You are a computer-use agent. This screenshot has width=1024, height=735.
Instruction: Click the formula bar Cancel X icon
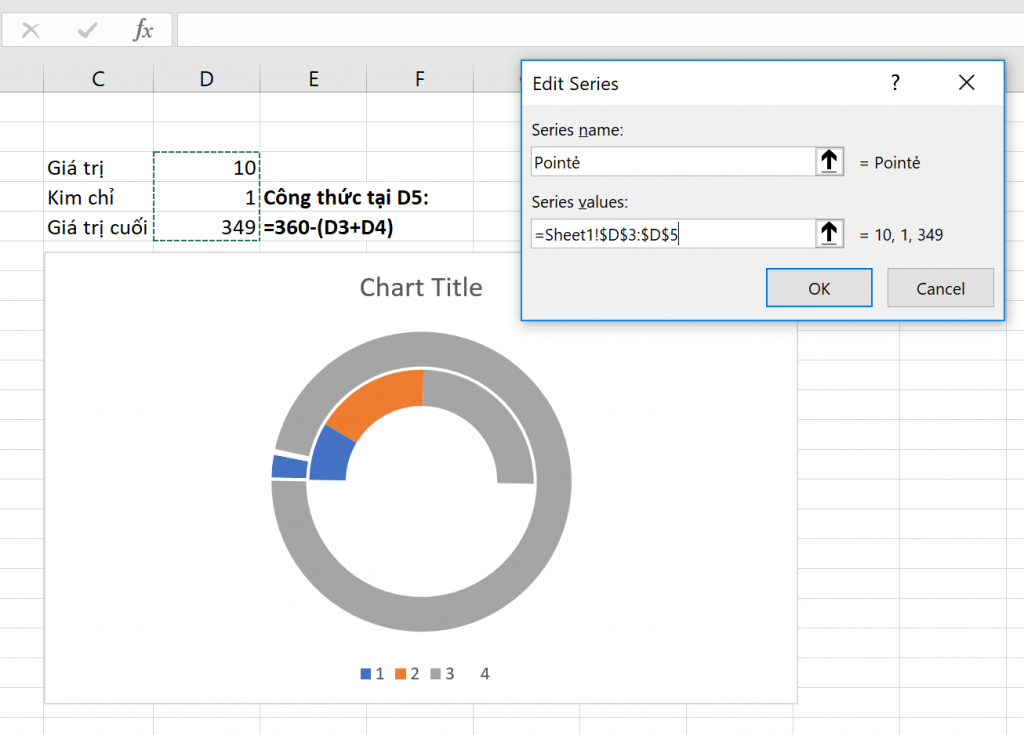31,30
